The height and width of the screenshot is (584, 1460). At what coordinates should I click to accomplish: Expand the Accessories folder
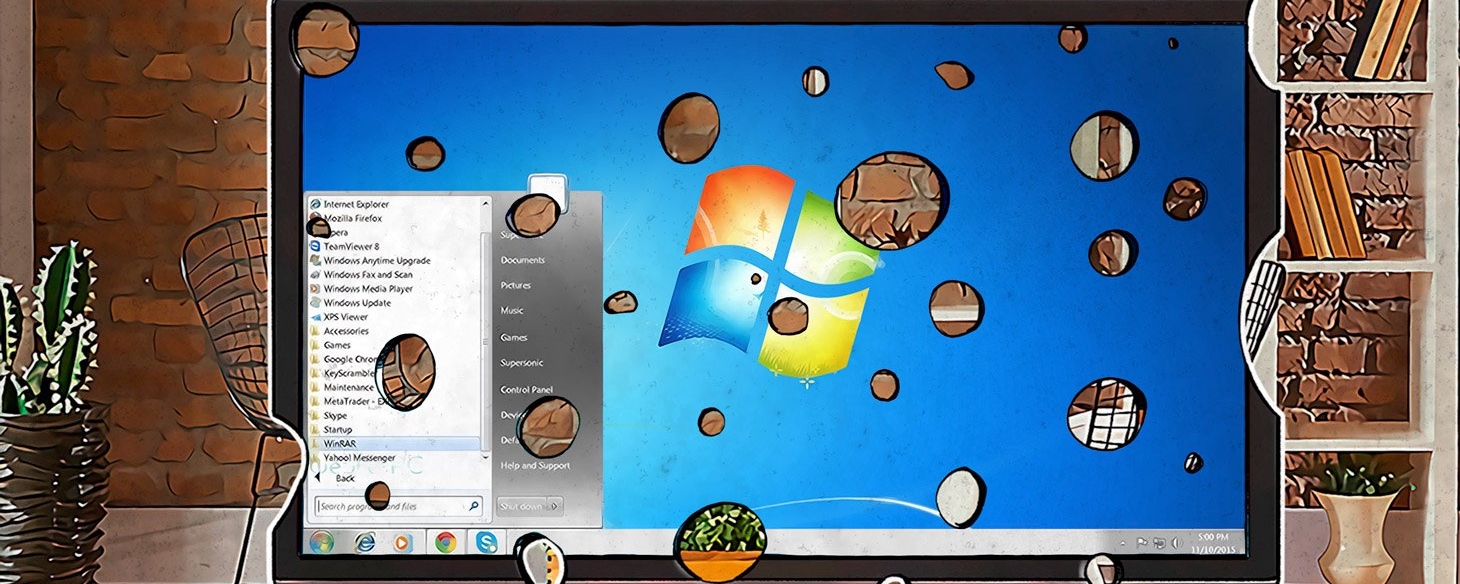point(346,331)
